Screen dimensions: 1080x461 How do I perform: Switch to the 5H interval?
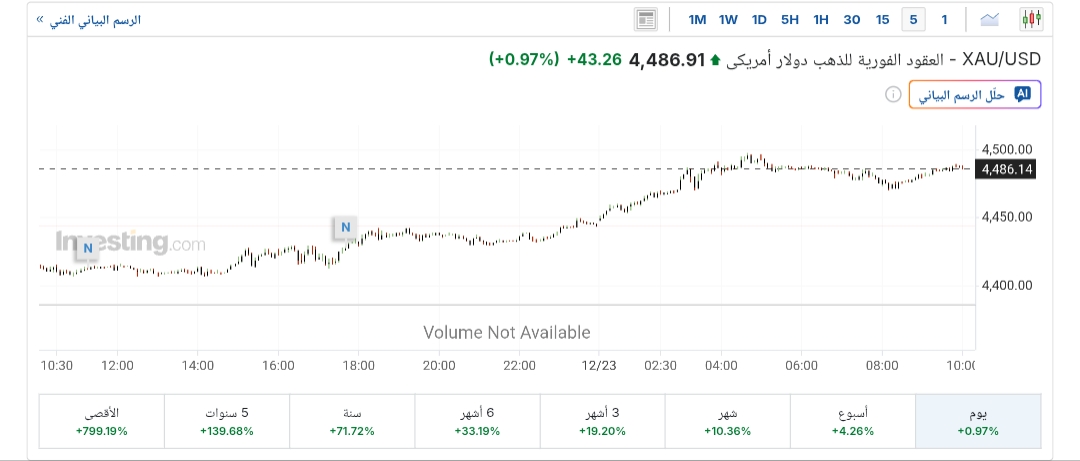(x=790, y=20)
